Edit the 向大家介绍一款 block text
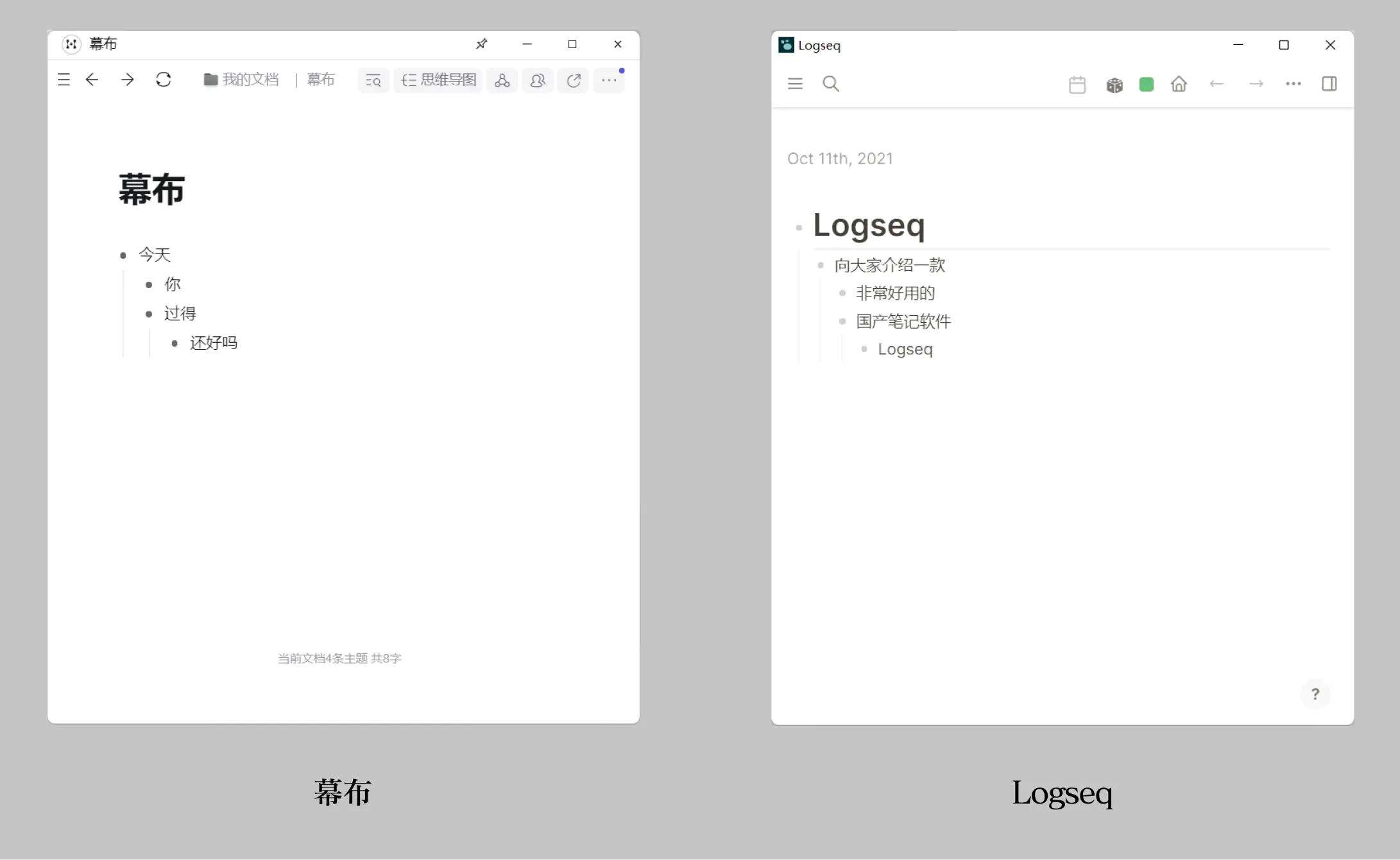Screen dimensions: 1400x860 pos(890,265)
